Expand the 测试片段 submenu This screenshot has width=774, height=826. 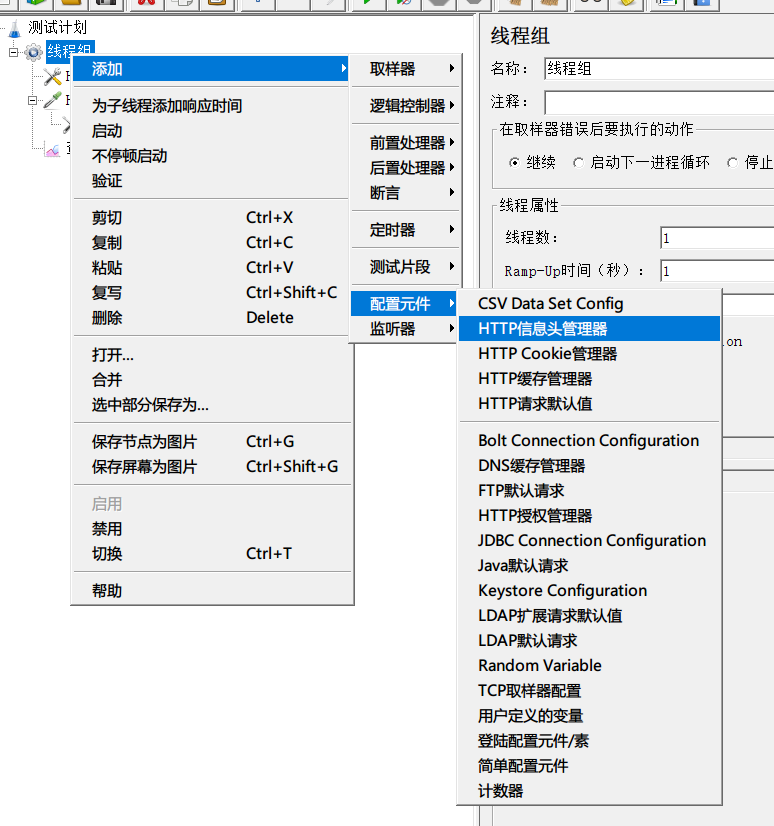click(406, 267)
